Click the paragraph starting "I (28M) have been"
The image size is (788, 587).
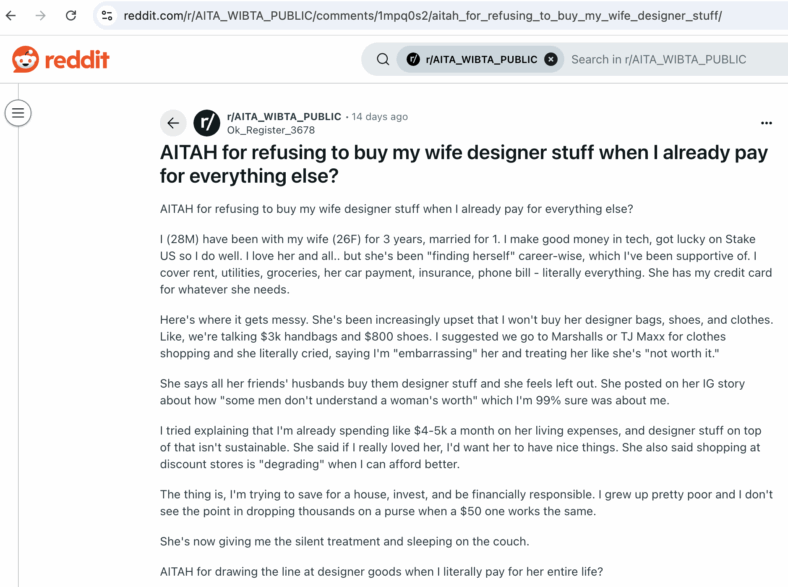coord(466,264)
